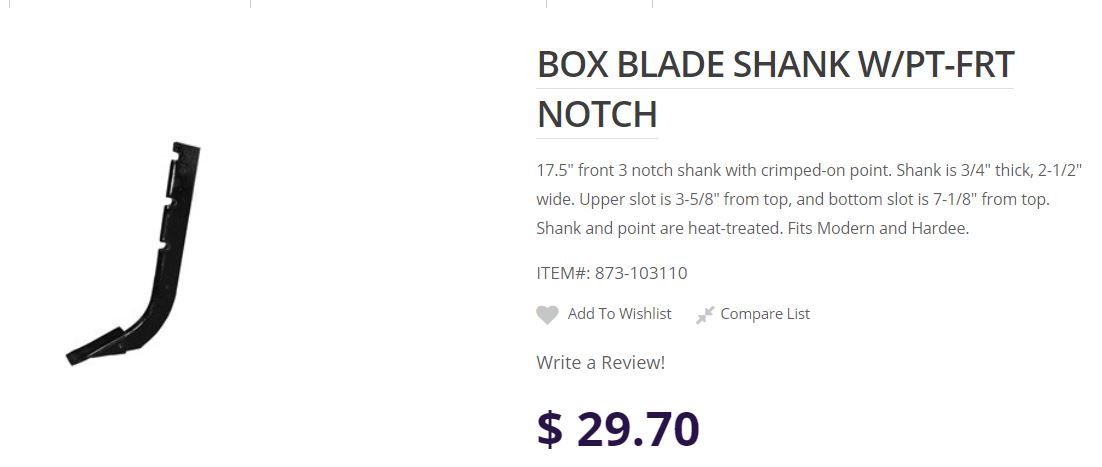Open the Add To Wishlist link

click(619, 314)
